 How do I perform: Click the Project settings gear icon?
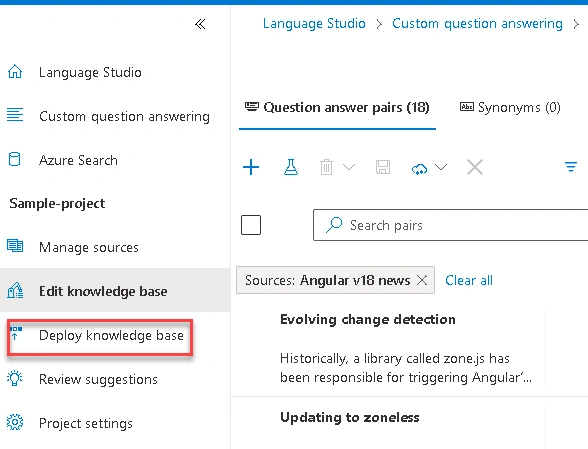15,422
